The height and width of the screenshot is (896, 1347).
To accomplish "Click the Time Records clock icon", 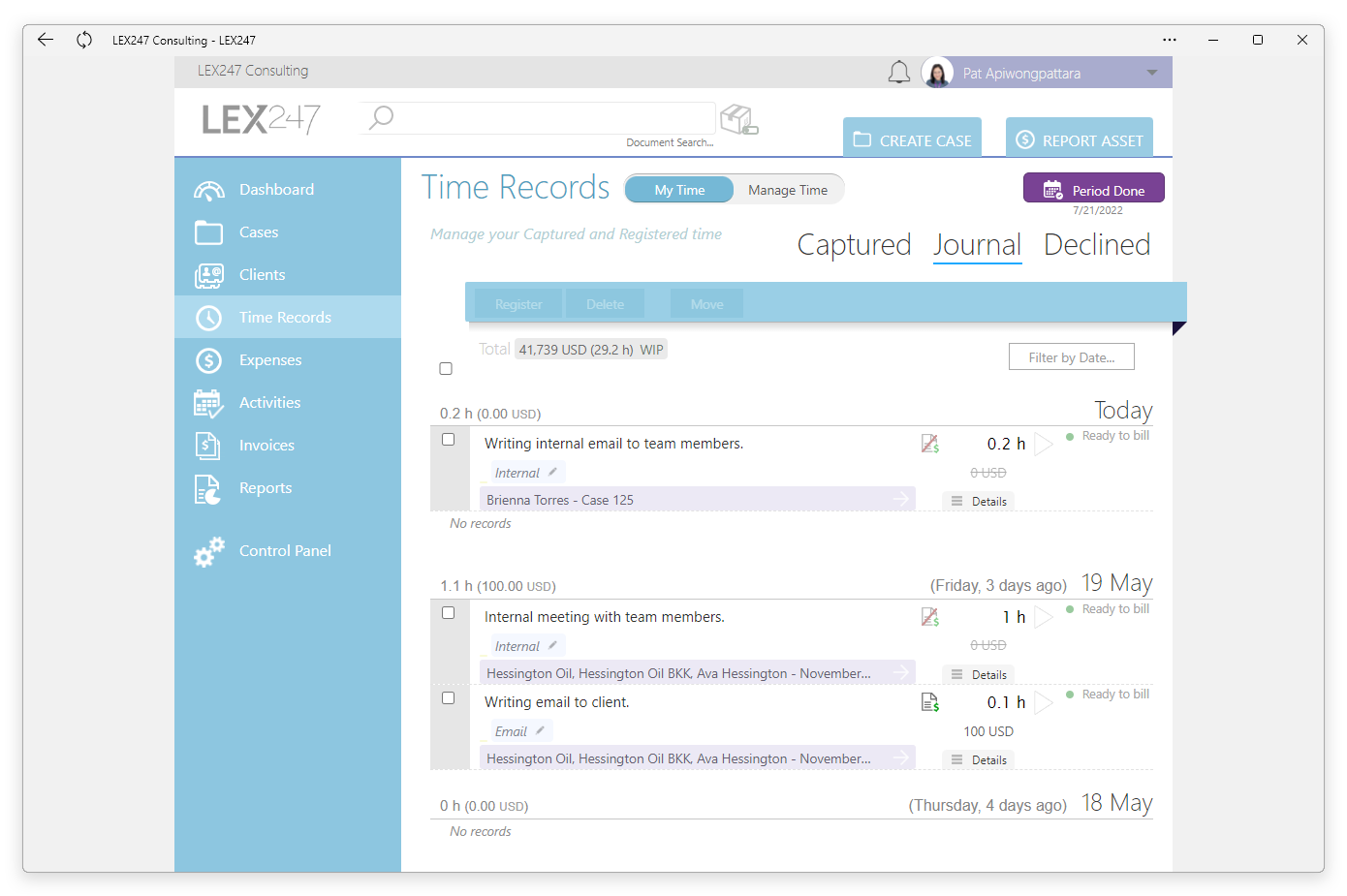I will click(x=208, y=318).
